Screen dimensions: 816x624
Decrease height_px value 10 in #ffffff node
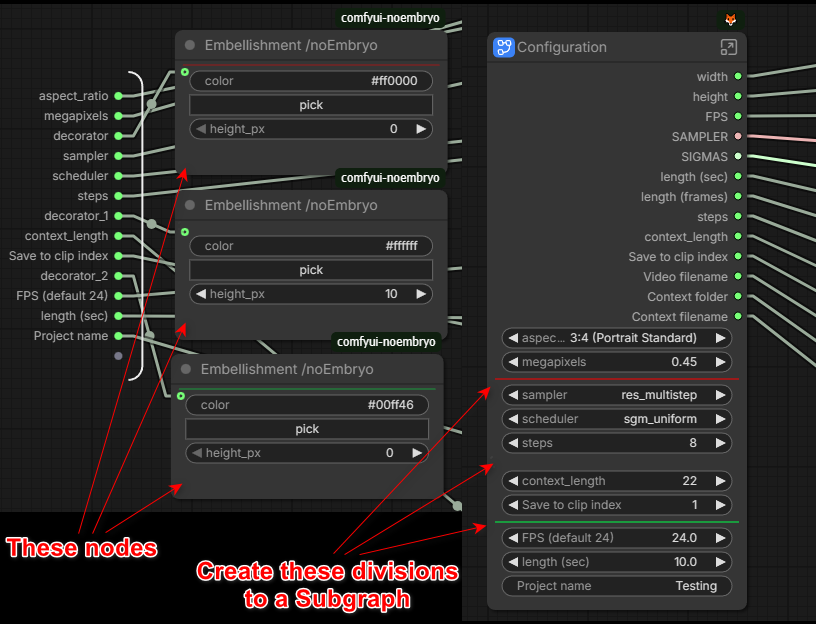(201, 294)
